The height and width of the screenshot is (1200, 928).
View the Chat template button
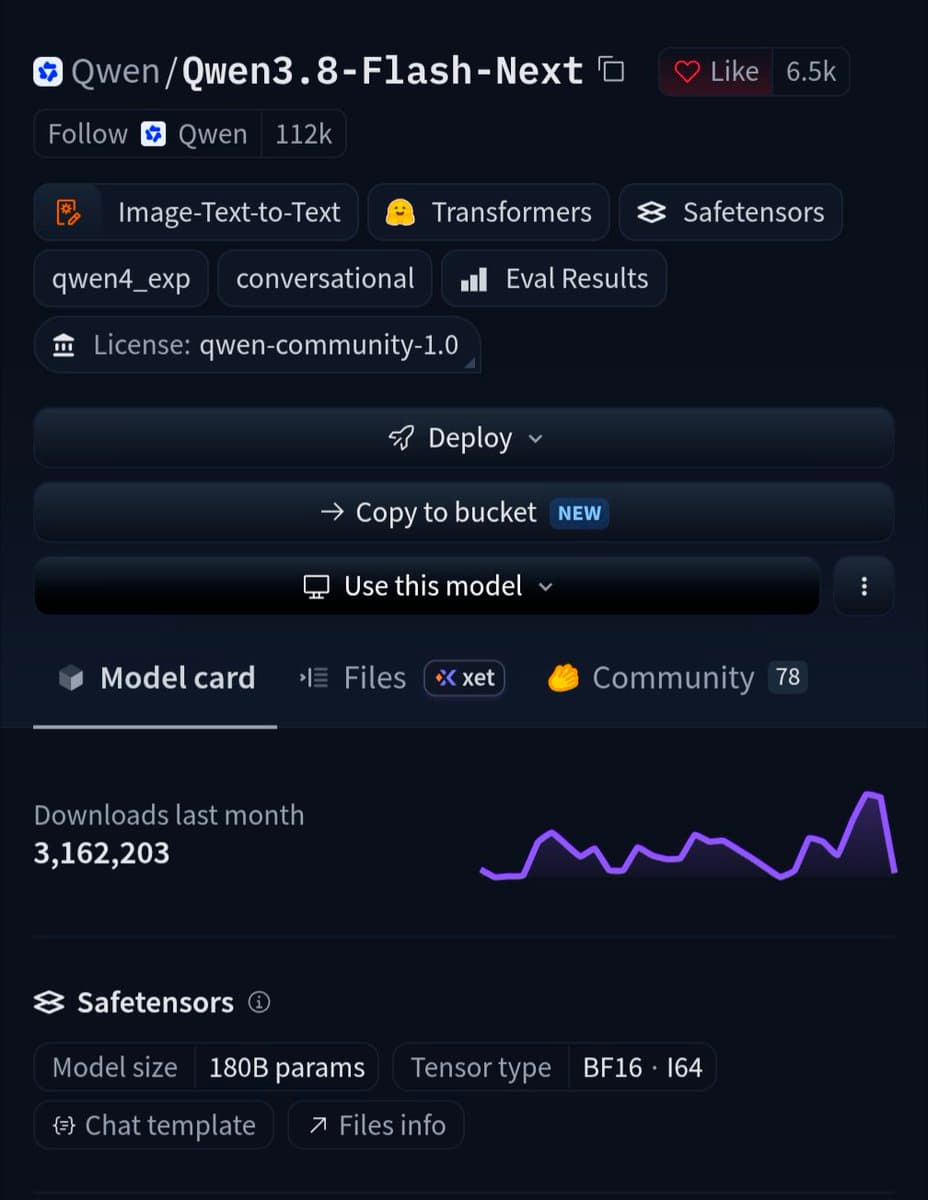coord(153,1125)
